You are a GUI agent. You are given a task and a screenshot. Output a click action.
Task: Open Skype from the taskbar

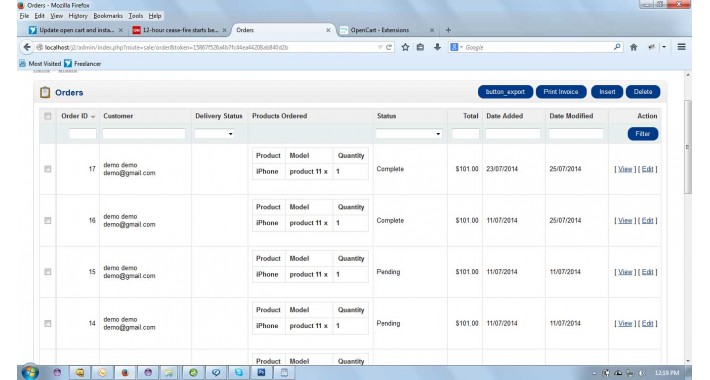pos(239,372)
